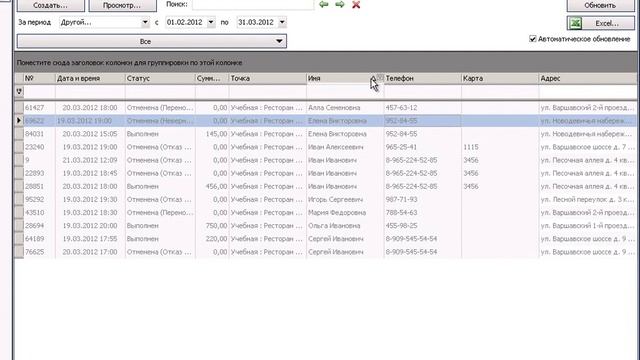Click the row indicator arrow of order 69622

tap(19, 120)
